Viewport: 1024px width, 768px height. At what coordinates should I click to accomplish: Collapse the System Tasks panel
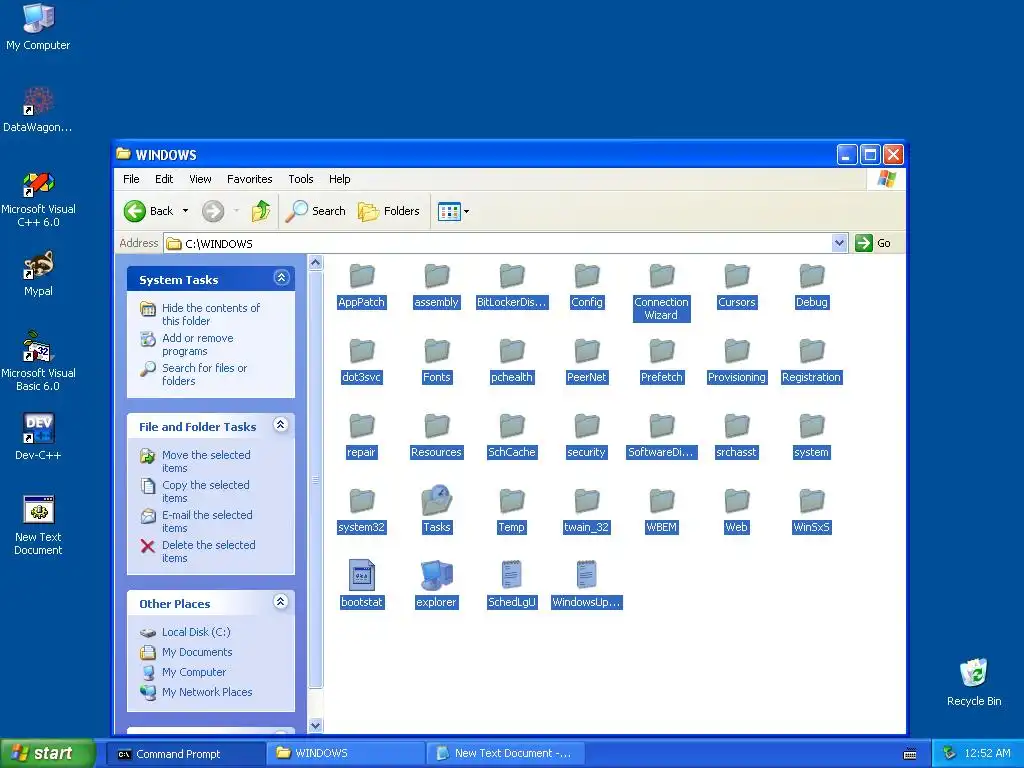pos(281,278)
